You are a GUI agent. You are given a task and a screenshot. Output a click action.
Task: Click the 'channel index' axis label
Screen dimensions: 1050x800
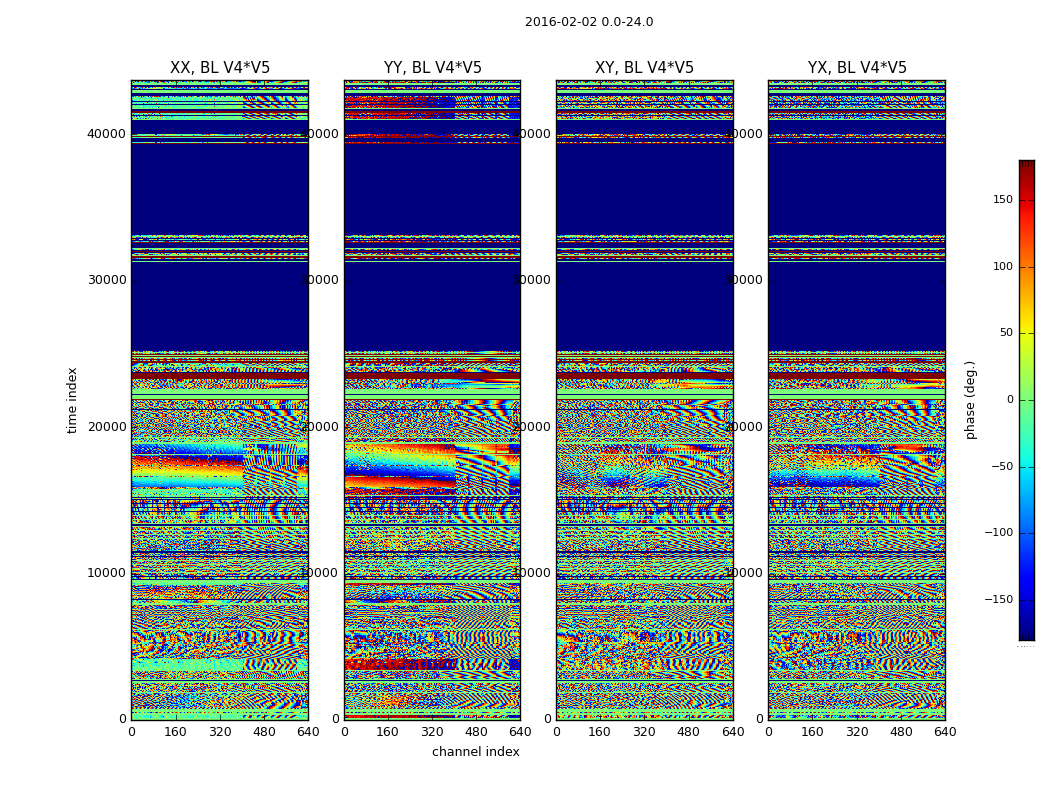tap(475, 752)
